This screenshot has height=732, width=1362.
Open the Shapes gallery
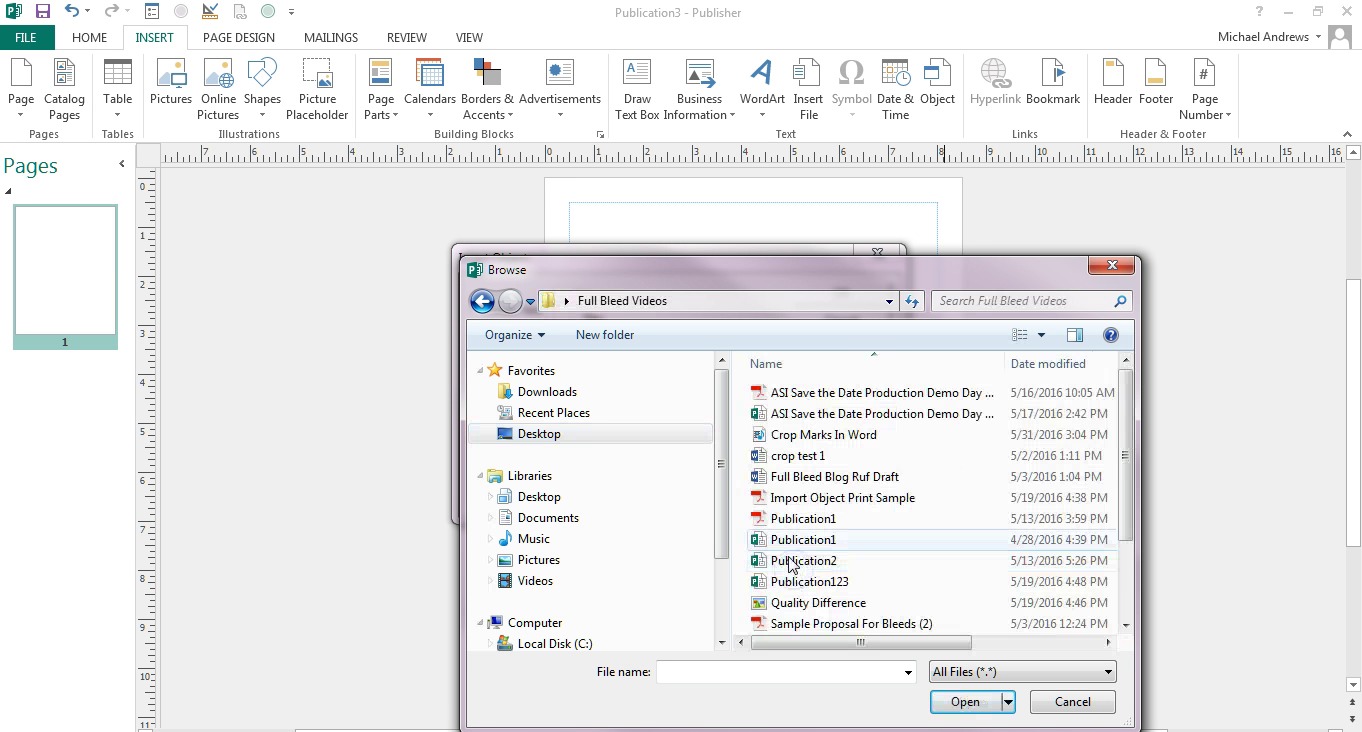pos(262,90)
